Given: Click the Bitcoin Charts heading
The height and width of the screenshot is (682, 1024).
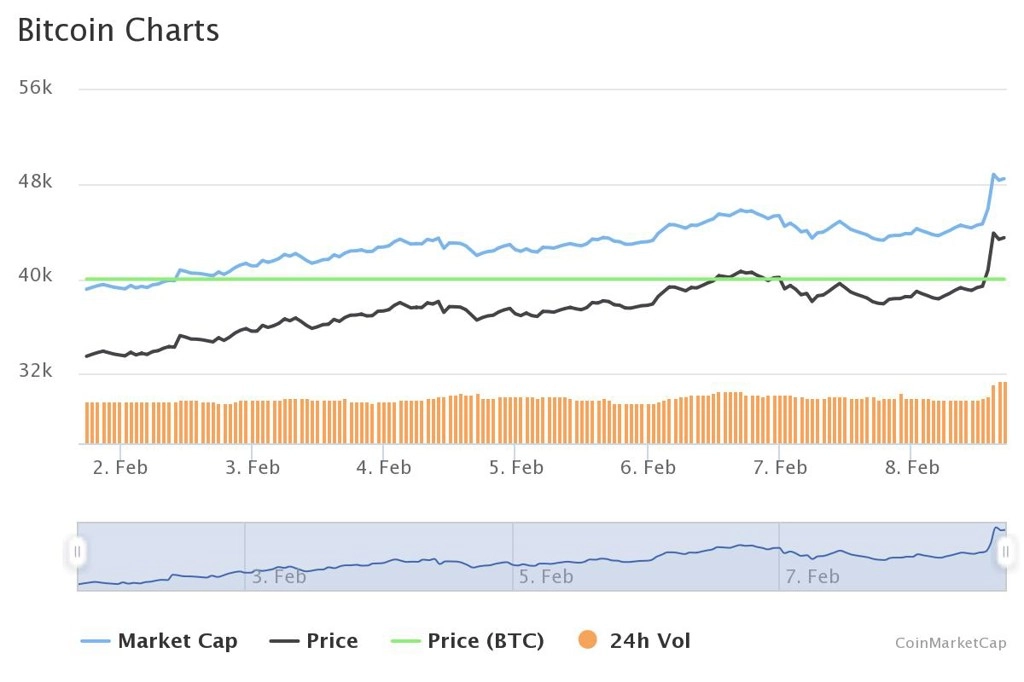Looking at the screenshot, I should (x=118, y=30).
